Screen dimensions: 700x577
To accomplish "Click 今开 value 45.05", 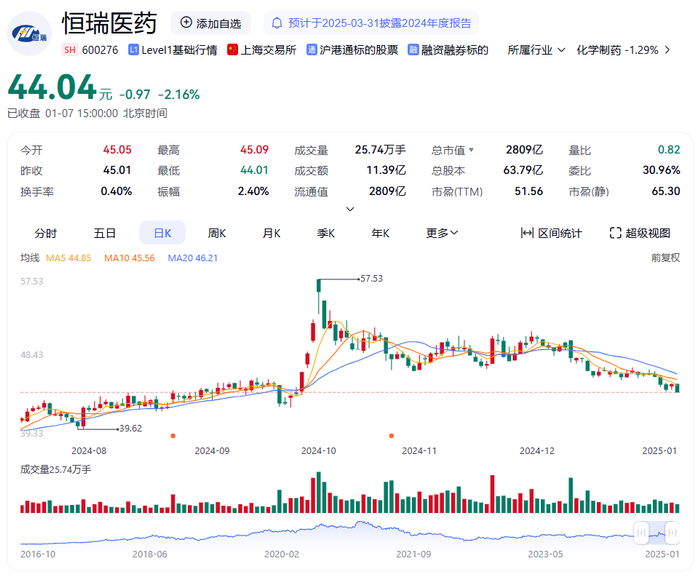I will (x=117, y=150).
